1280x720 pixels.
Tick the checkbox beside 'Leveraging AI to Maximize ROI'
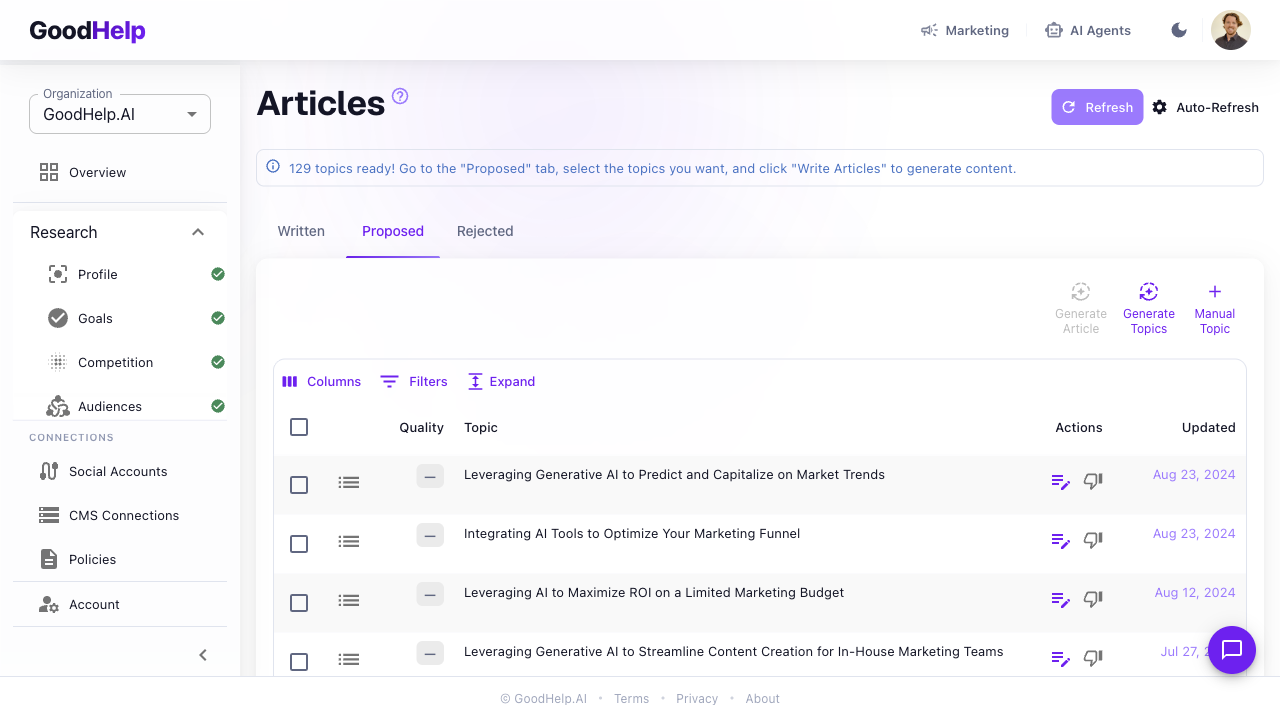[299, 602]
